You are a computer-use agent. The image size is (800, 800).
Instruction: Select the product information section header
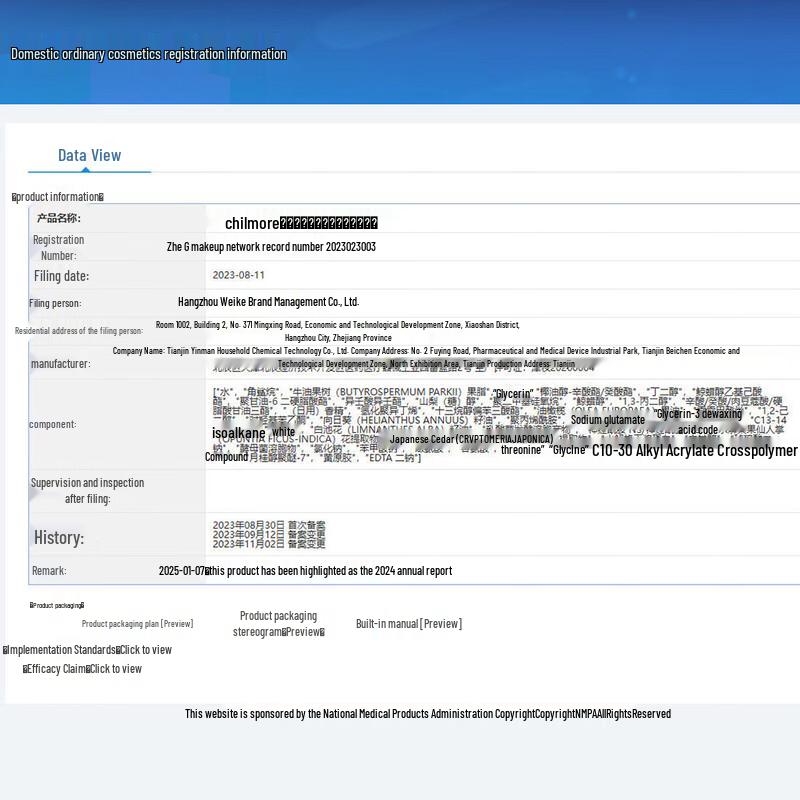(58, 197)
